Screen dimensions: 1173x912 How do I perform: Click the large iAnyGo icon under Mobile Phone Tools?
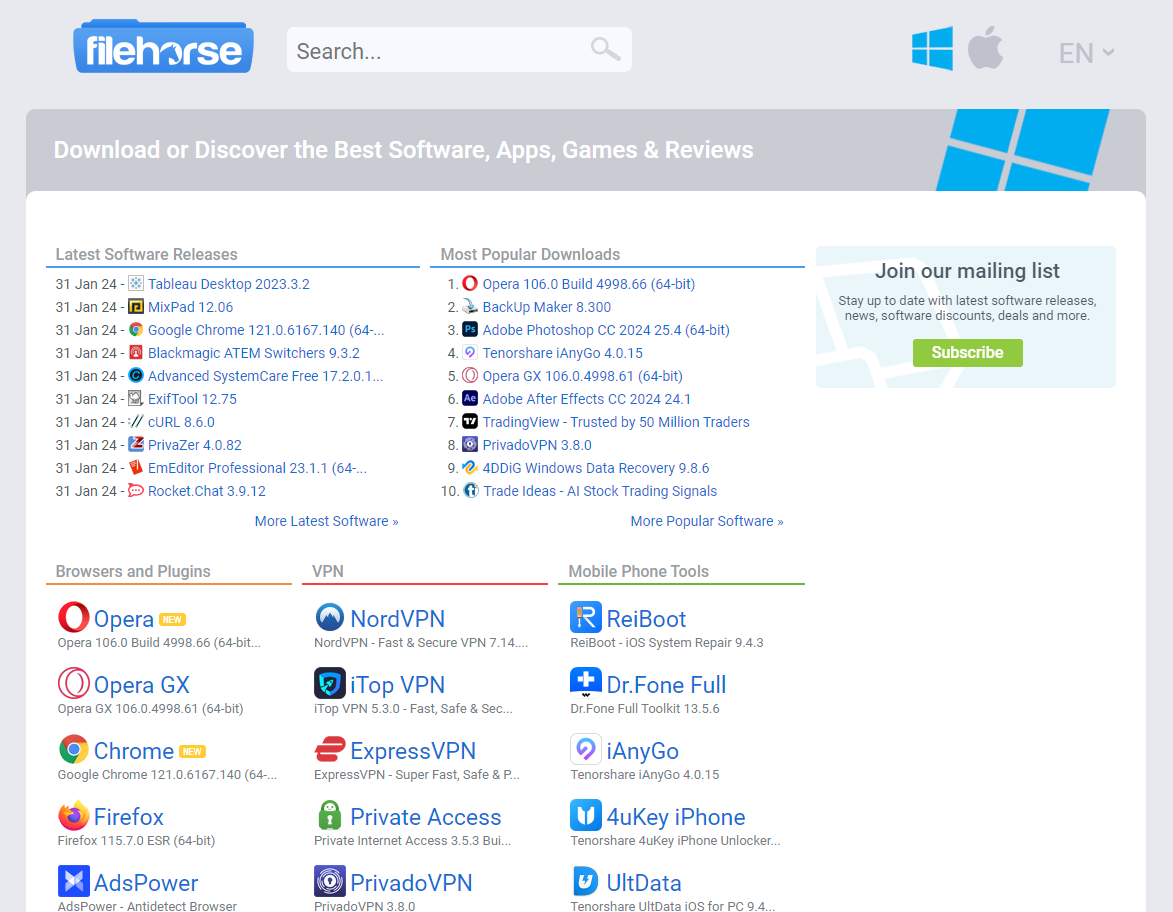coord(586,749)
